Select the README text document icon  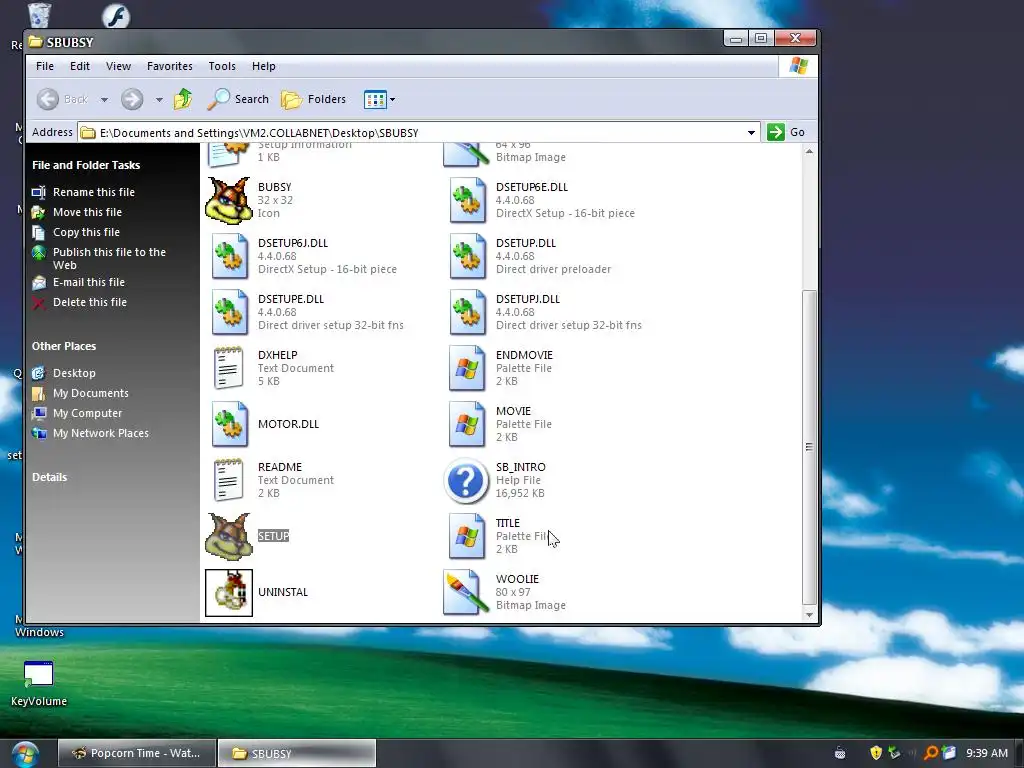click(x=229, y=480)
